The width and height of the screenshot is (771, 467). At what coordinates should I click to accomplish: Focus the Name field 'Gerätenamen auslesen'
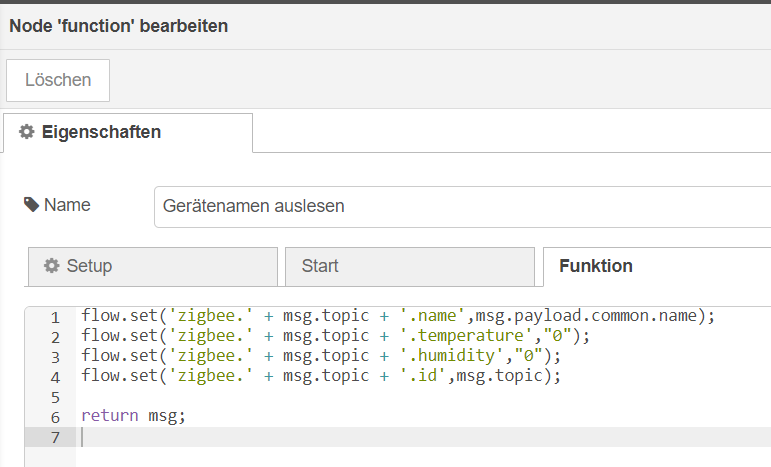(462, 207)
